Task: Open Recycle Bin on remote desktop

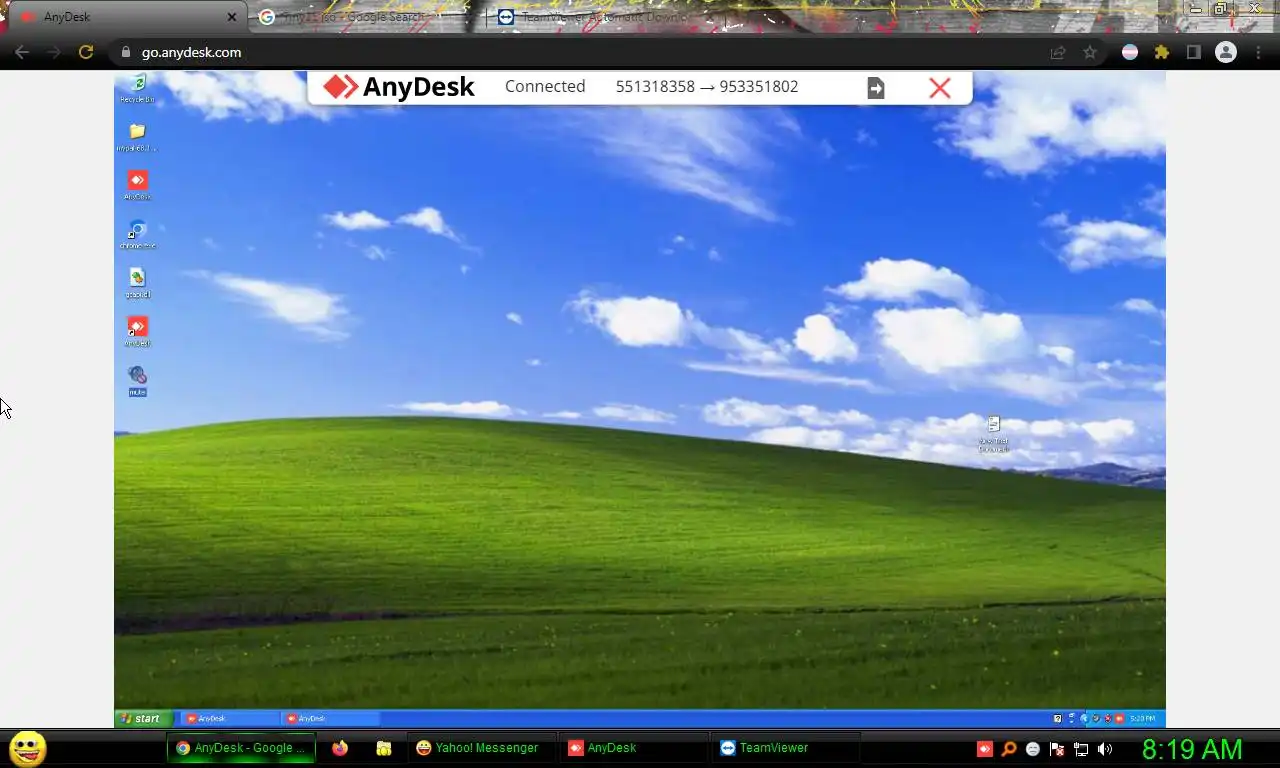Action: coord(138,87)
